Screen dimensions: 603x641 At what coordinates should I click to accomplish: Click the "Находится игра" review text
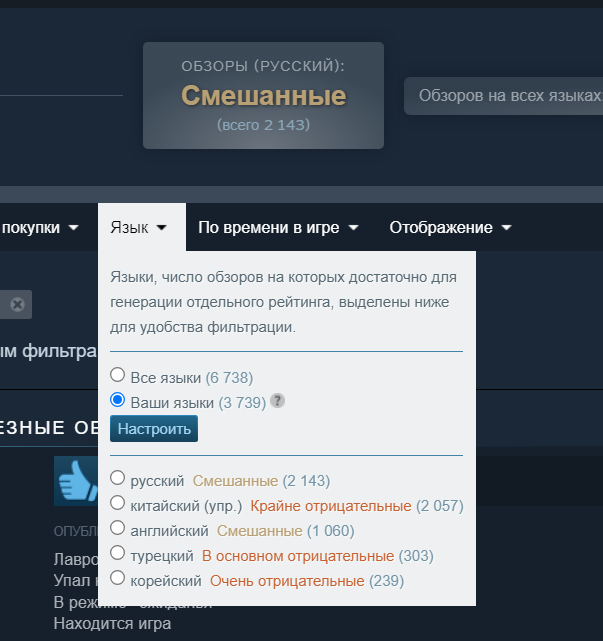pyautogui.click(x=112, y=623)
